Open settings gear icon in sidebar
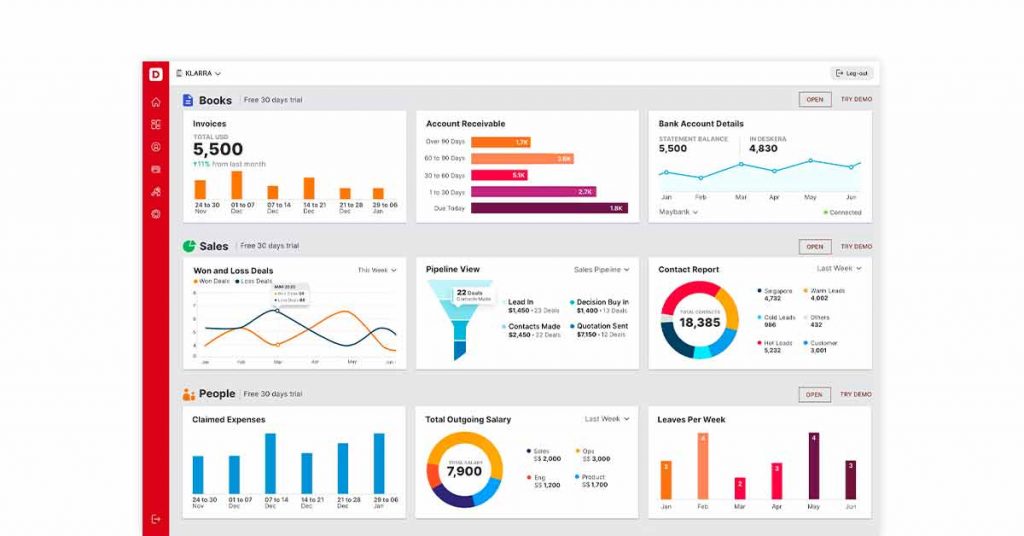 [155, 213]
